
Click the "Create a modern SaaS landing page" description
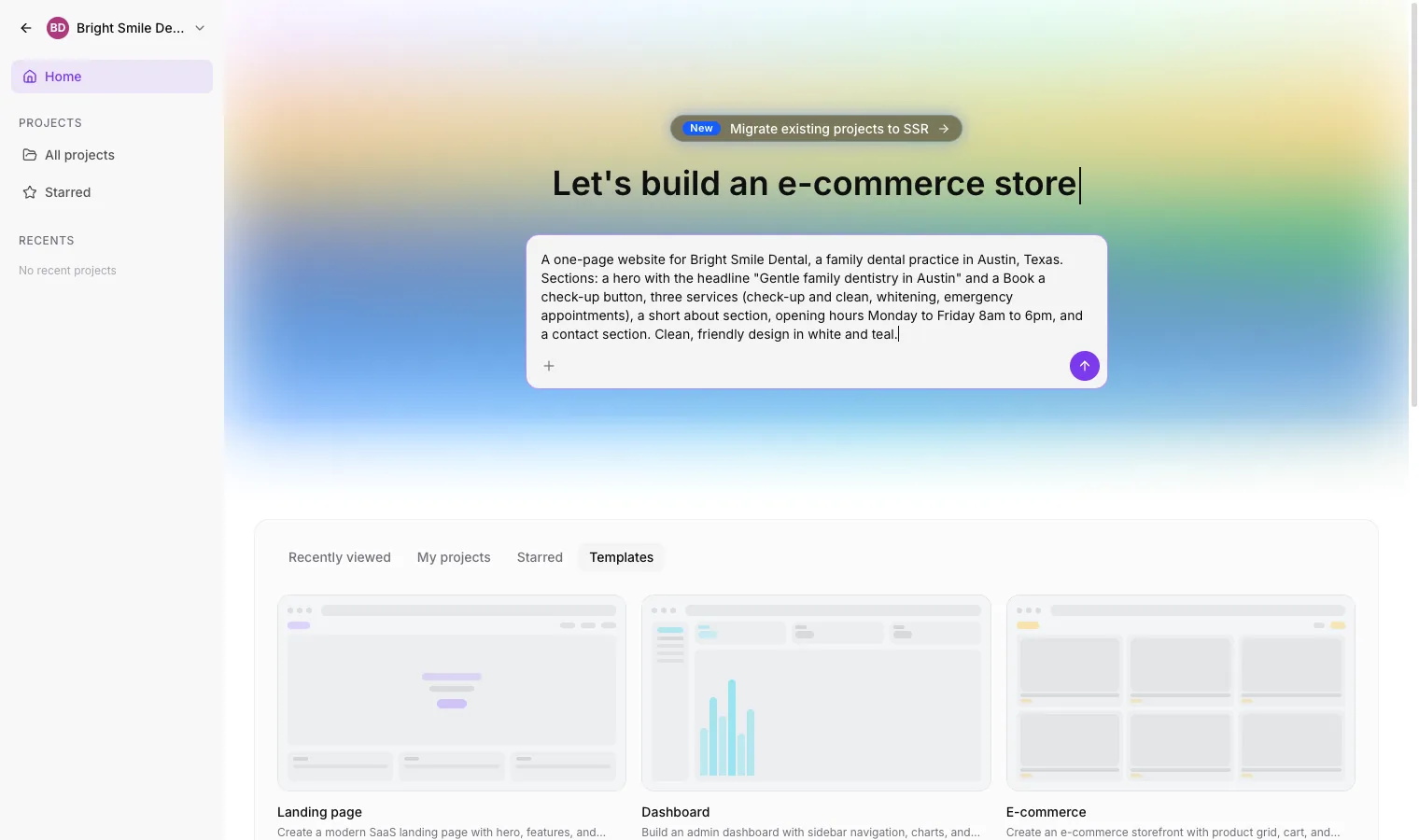(442, 833)
